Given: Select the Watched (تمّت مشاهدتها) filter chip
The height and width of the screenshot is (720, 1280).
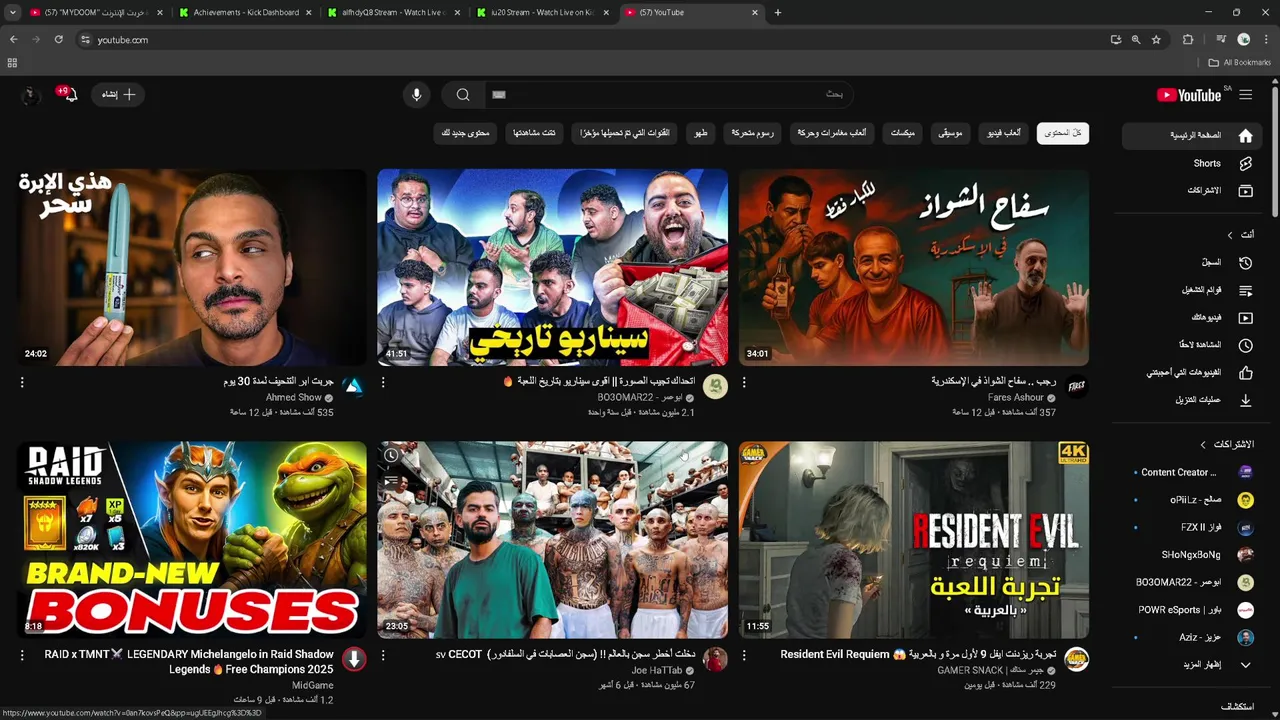Looking at the screenshot, I should 535,133.
